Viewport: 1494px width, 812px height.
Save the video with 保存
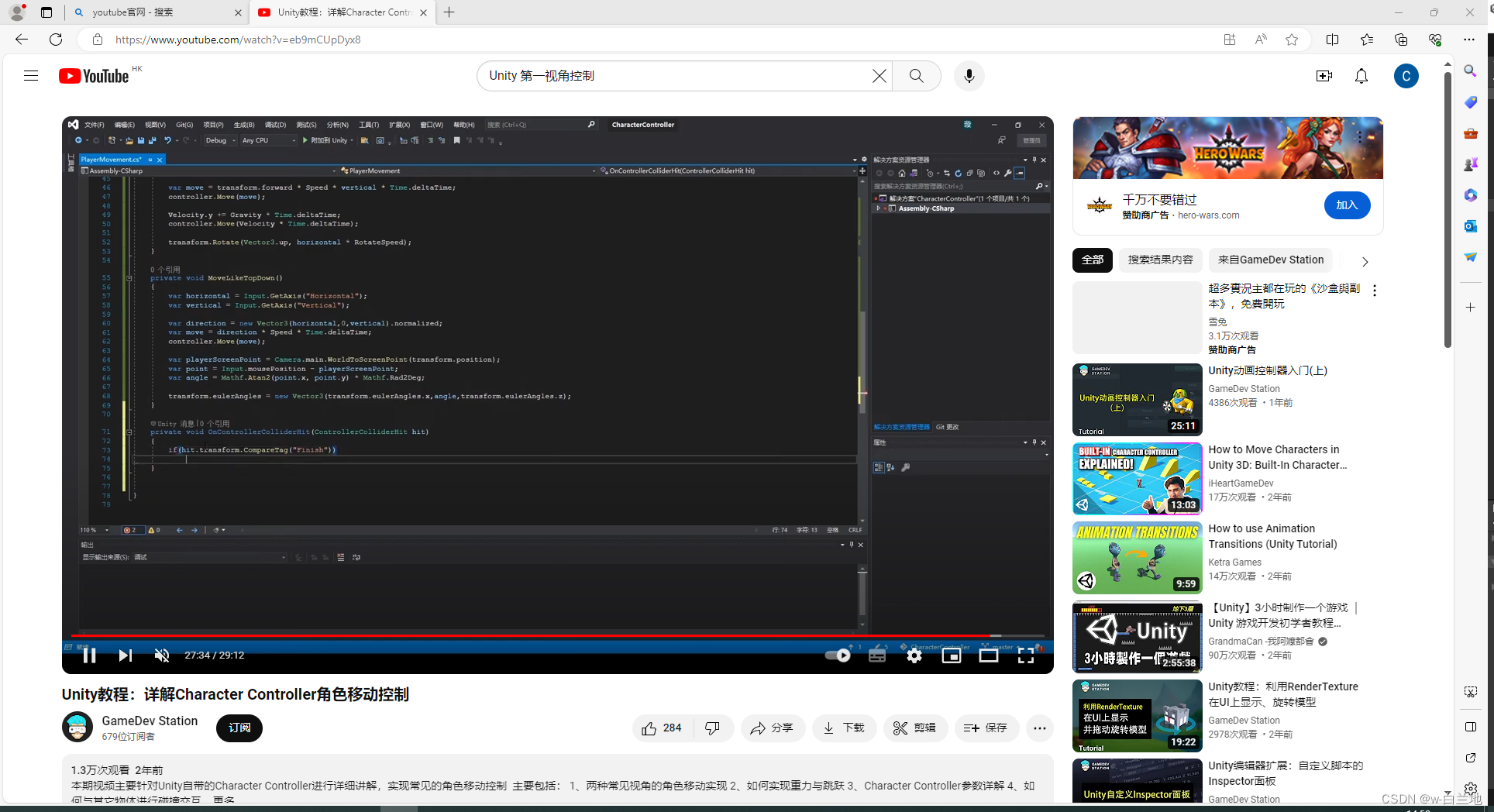(x=986, y=728)
